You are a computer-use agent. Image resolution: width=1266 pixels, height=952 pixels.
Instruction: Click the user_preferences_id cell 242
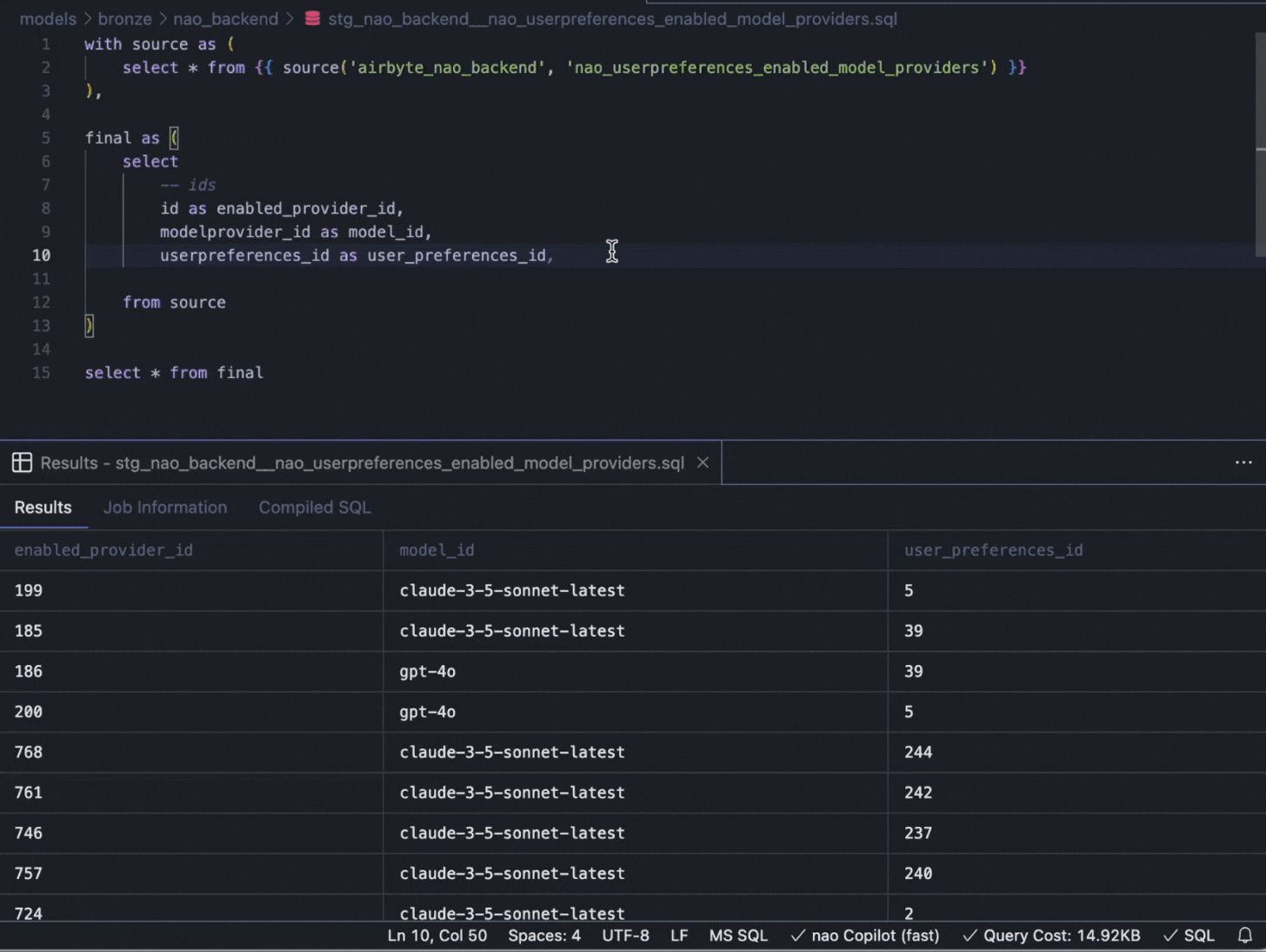coord(1077,793)
